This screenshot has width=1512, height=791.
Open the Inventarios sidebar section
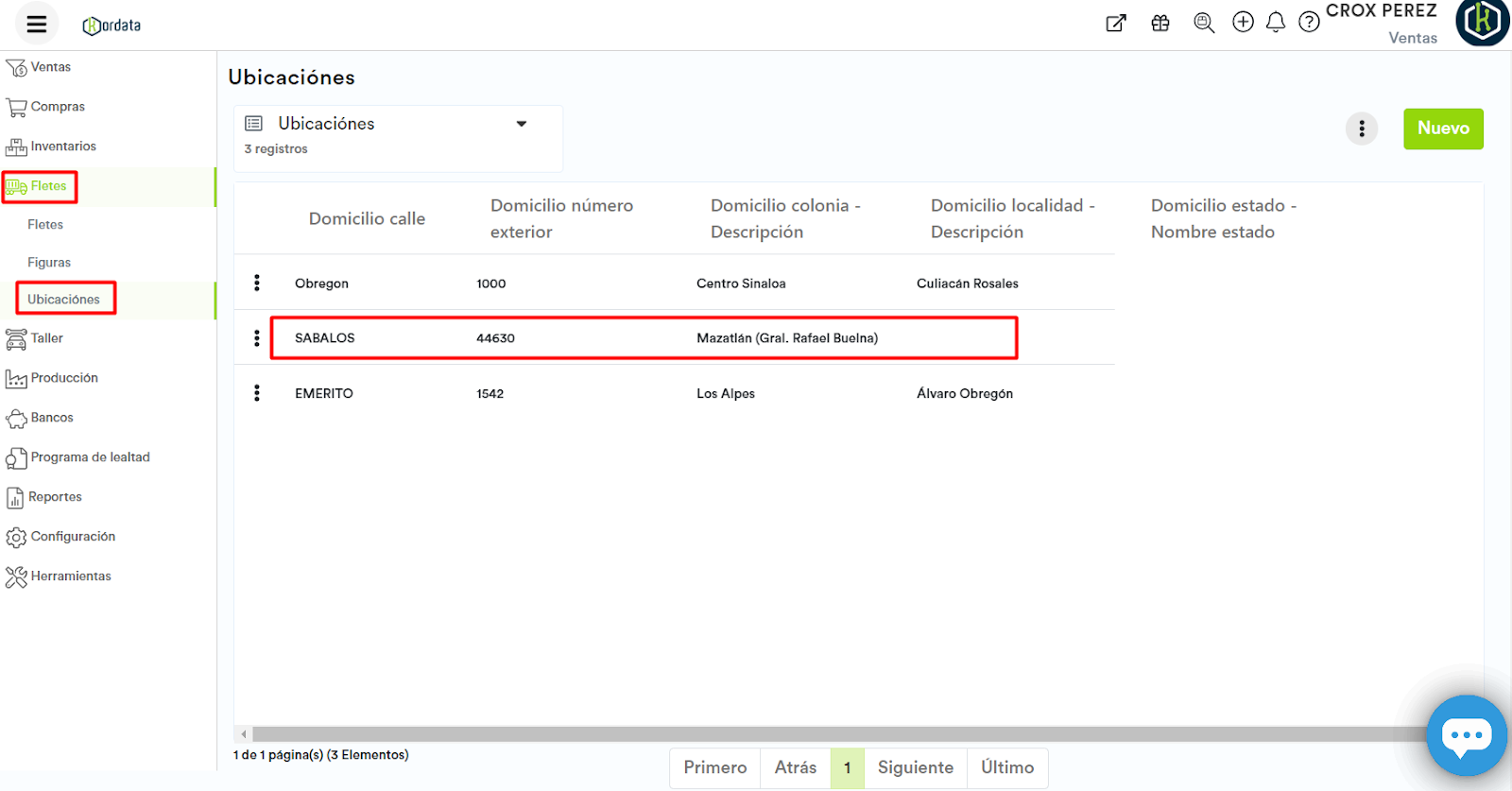(62, 146)
